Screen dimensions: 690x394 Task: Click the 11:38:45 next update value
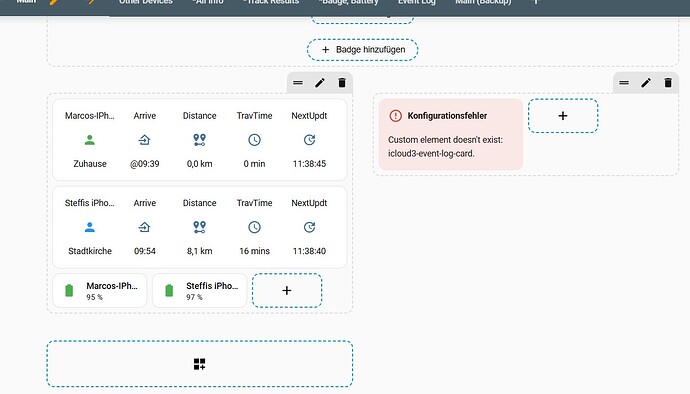coord(309,164)
